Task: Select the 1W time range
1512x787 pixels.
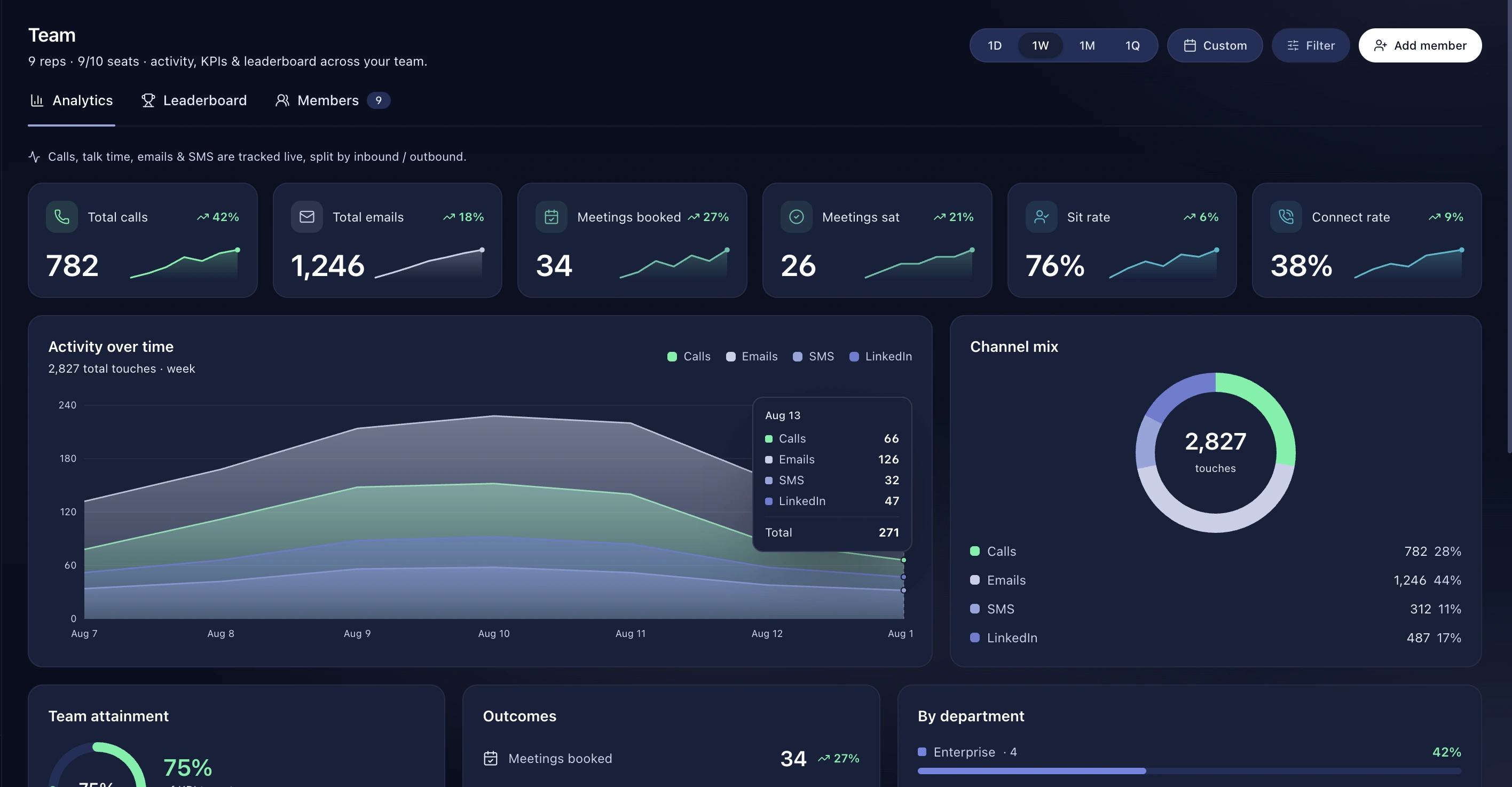Action: 1040,45
